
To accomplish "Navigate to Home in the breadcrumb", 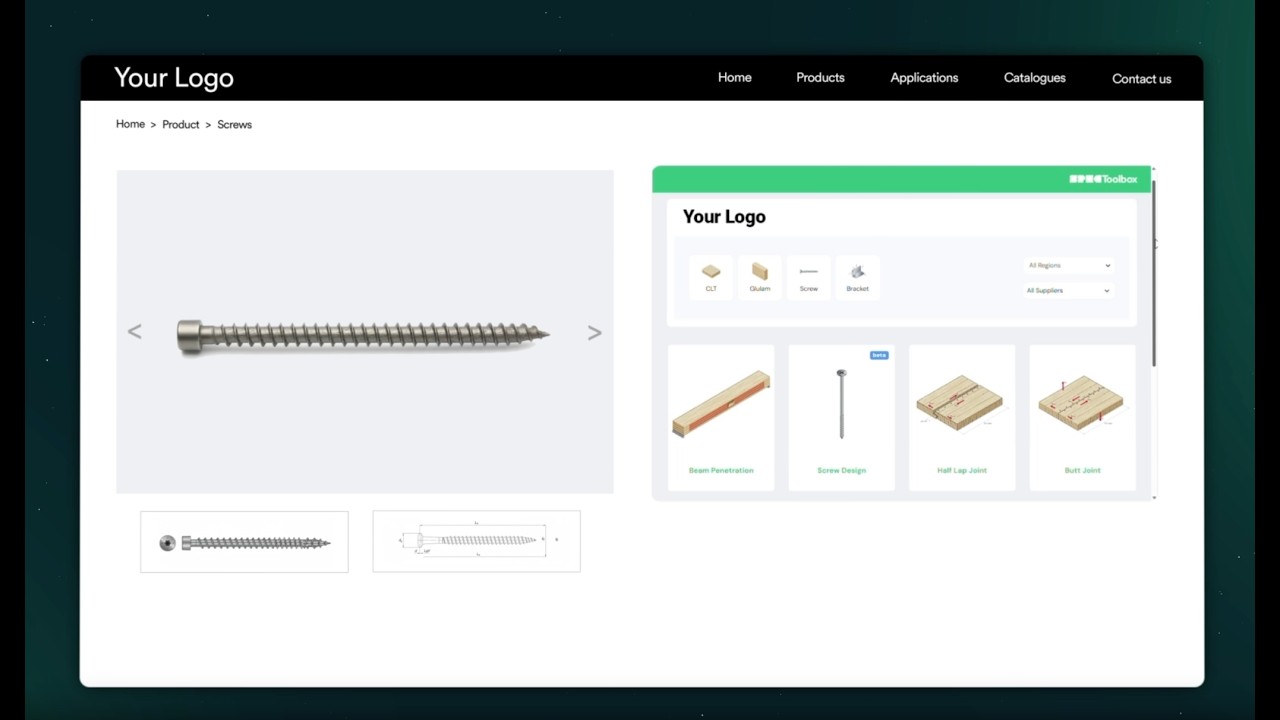I will (130, 124).
